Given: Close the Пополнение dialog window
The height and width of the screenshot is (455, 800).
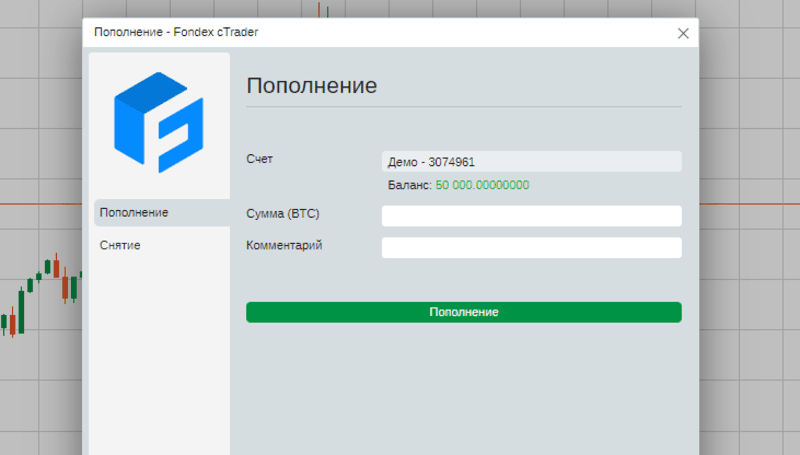Looking at the screenshot, I should tap(683, 33).
